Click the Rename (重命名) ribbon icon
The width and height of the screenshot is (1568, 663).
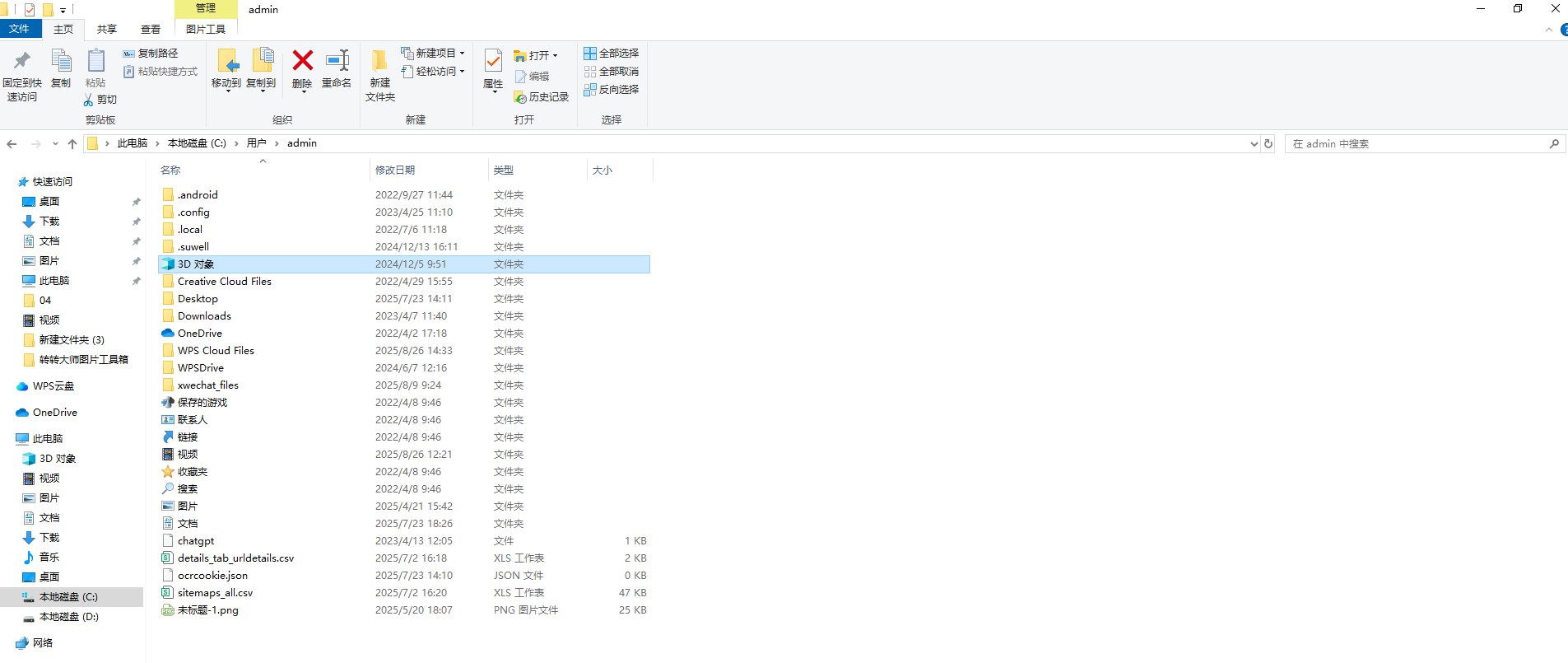pos(337,62)
